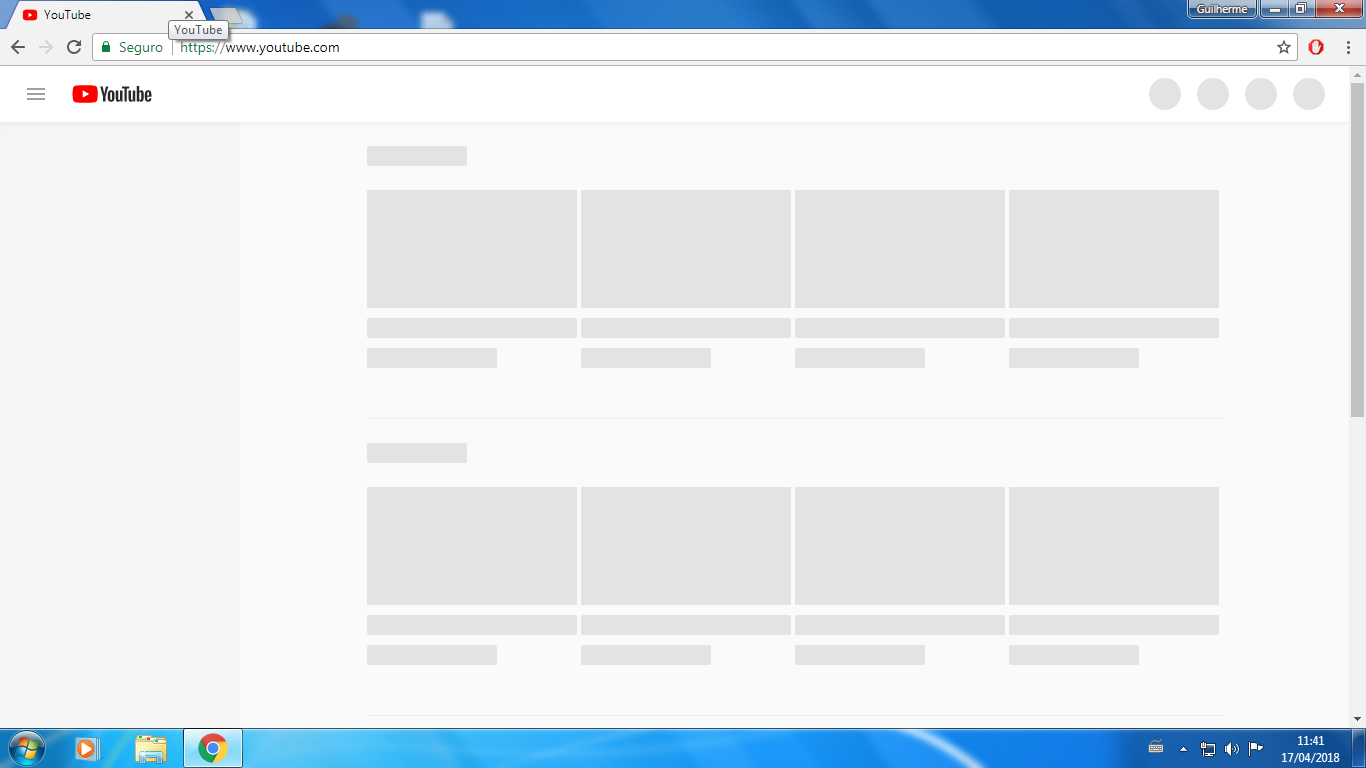This screenshot has height=768, width=1366.
Task: Open the Windows Start menu
Action: click(x=25, y=748)
